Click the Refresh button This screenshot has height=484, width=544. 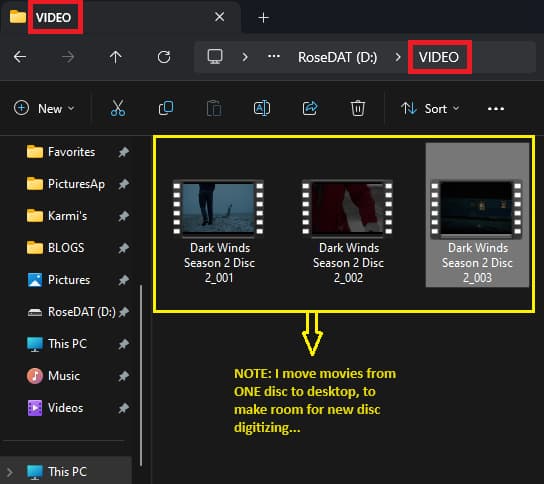click(164, 57)
